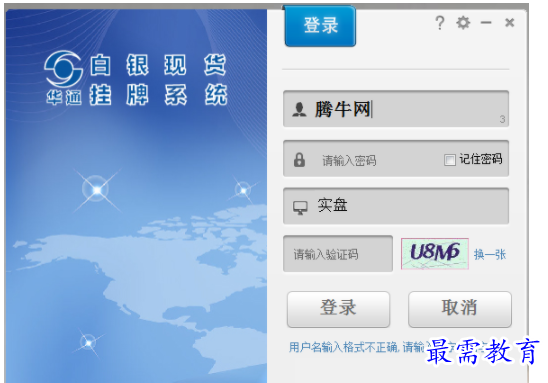Click the user silhouette icon
The height and width of the screenshot is (383, 548).
point(299,109)
